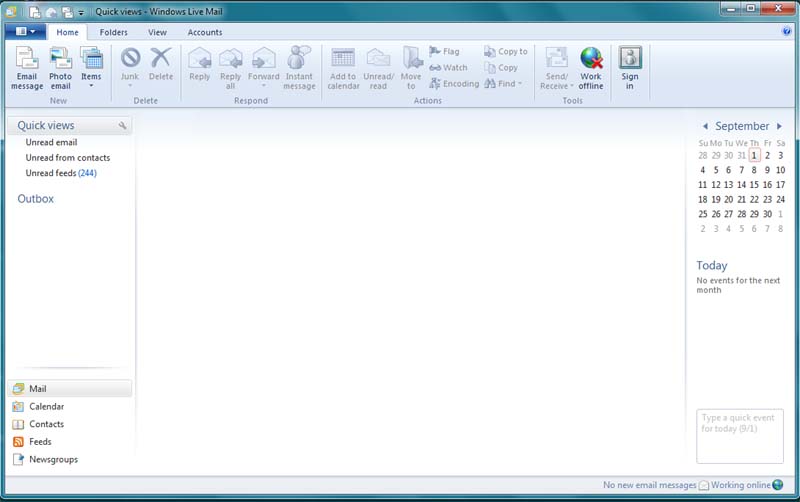This screenshot has width=800, height=502.
Task: Click the third quick access title bar icon
Action: (x=67, y=12)
